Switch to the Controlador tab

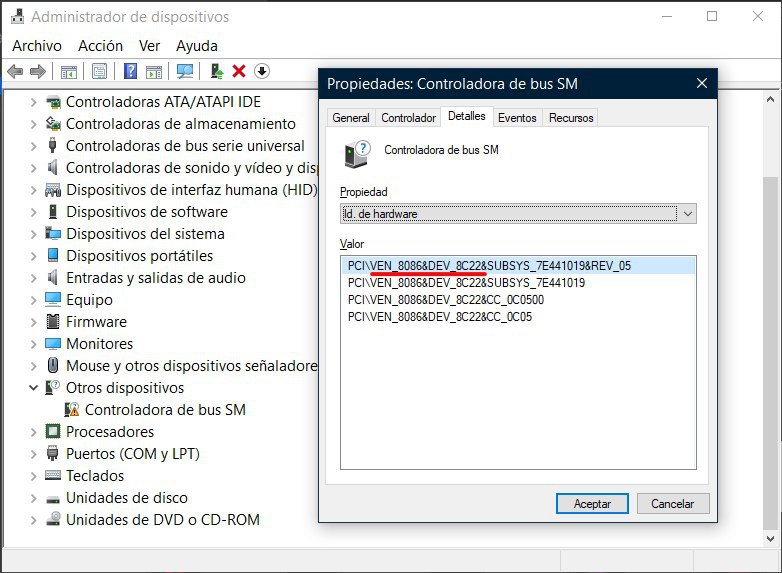click(408, 118)
